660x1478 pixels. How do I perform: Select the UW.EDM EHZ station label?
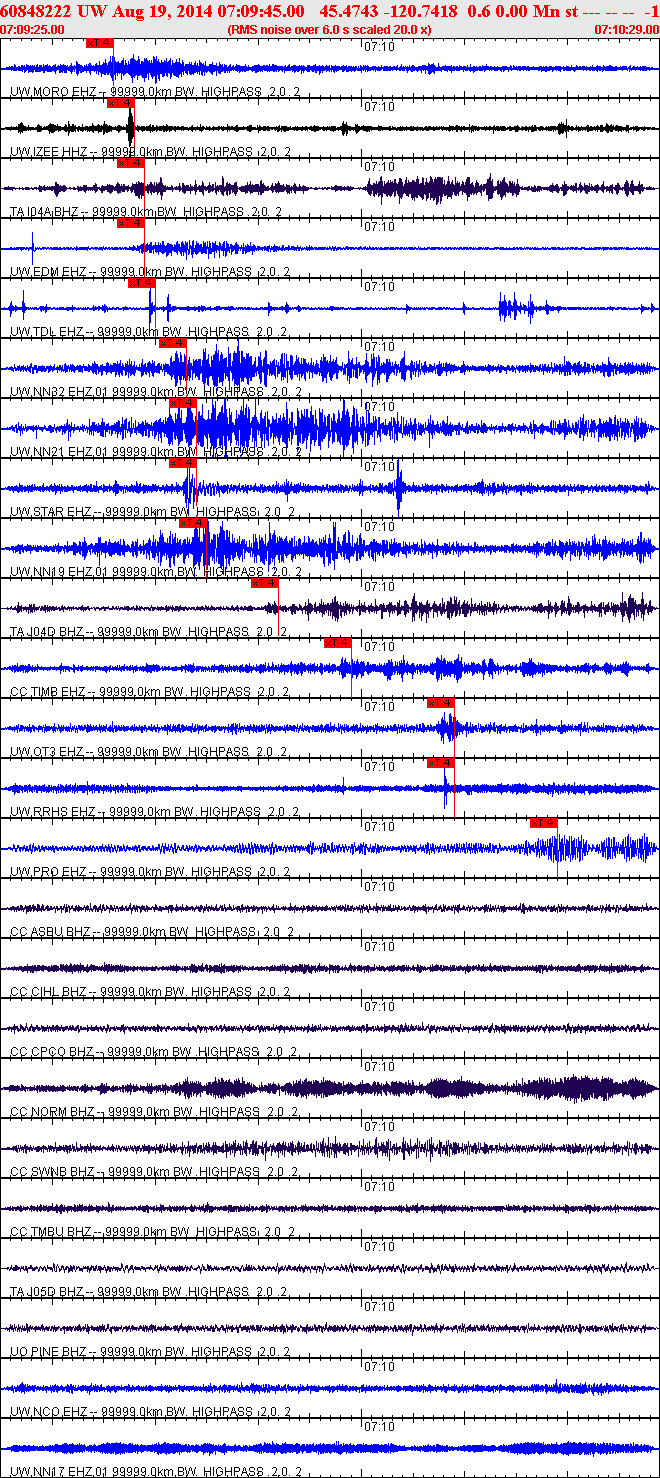47,272
